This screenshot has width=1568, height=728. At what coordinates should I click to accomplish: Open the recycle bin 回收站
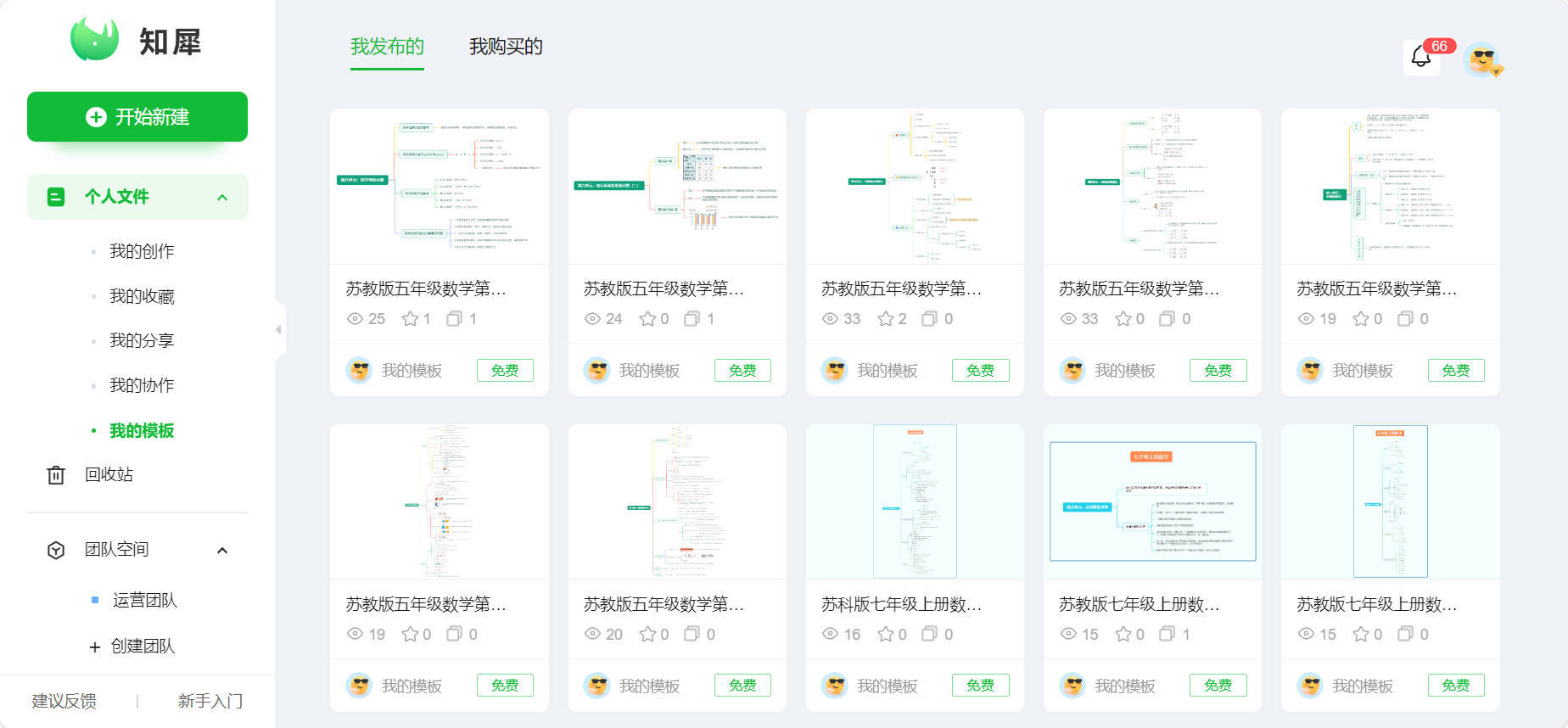click(109, 474)
